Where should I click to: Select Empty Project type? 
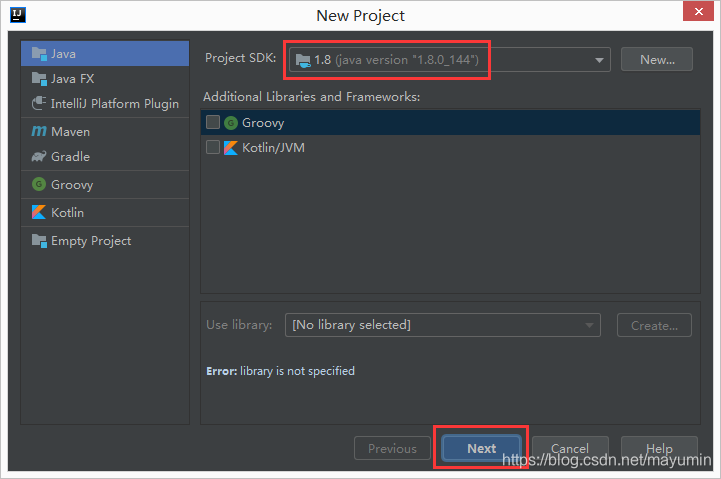pos(105,241)
